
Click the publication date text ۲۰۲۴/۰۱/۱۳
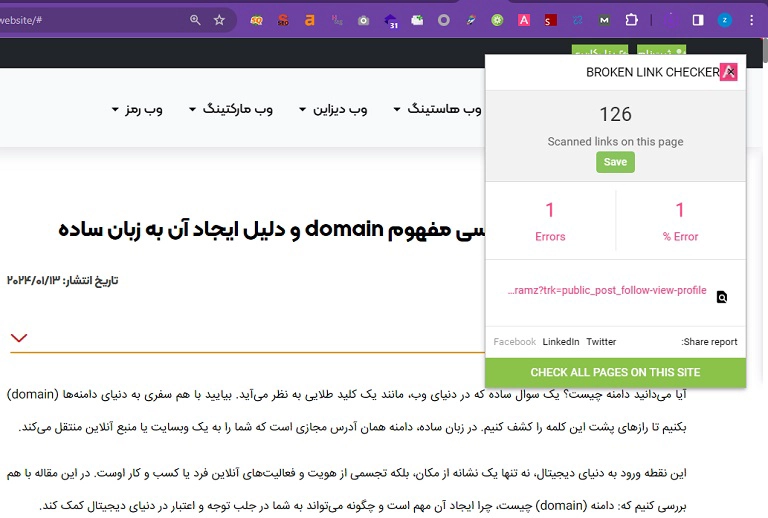(33, 281)
